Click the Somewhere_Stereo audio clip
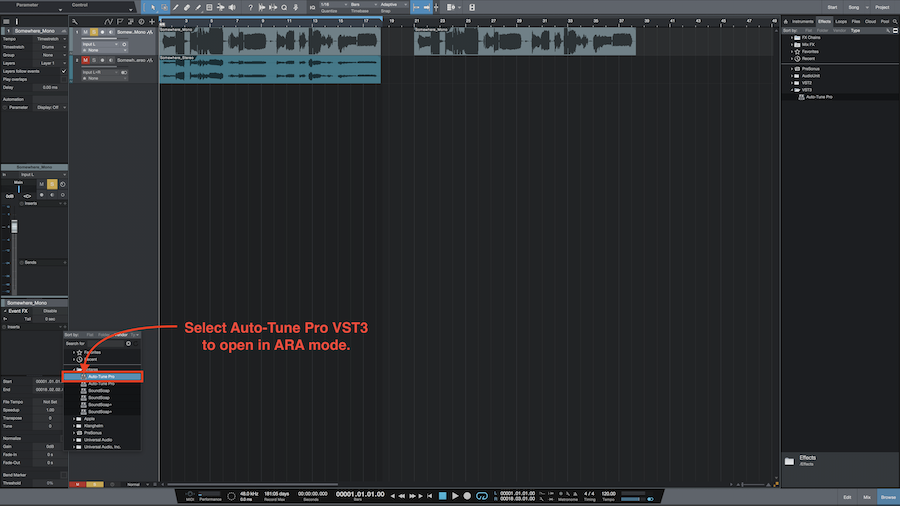 270,70
